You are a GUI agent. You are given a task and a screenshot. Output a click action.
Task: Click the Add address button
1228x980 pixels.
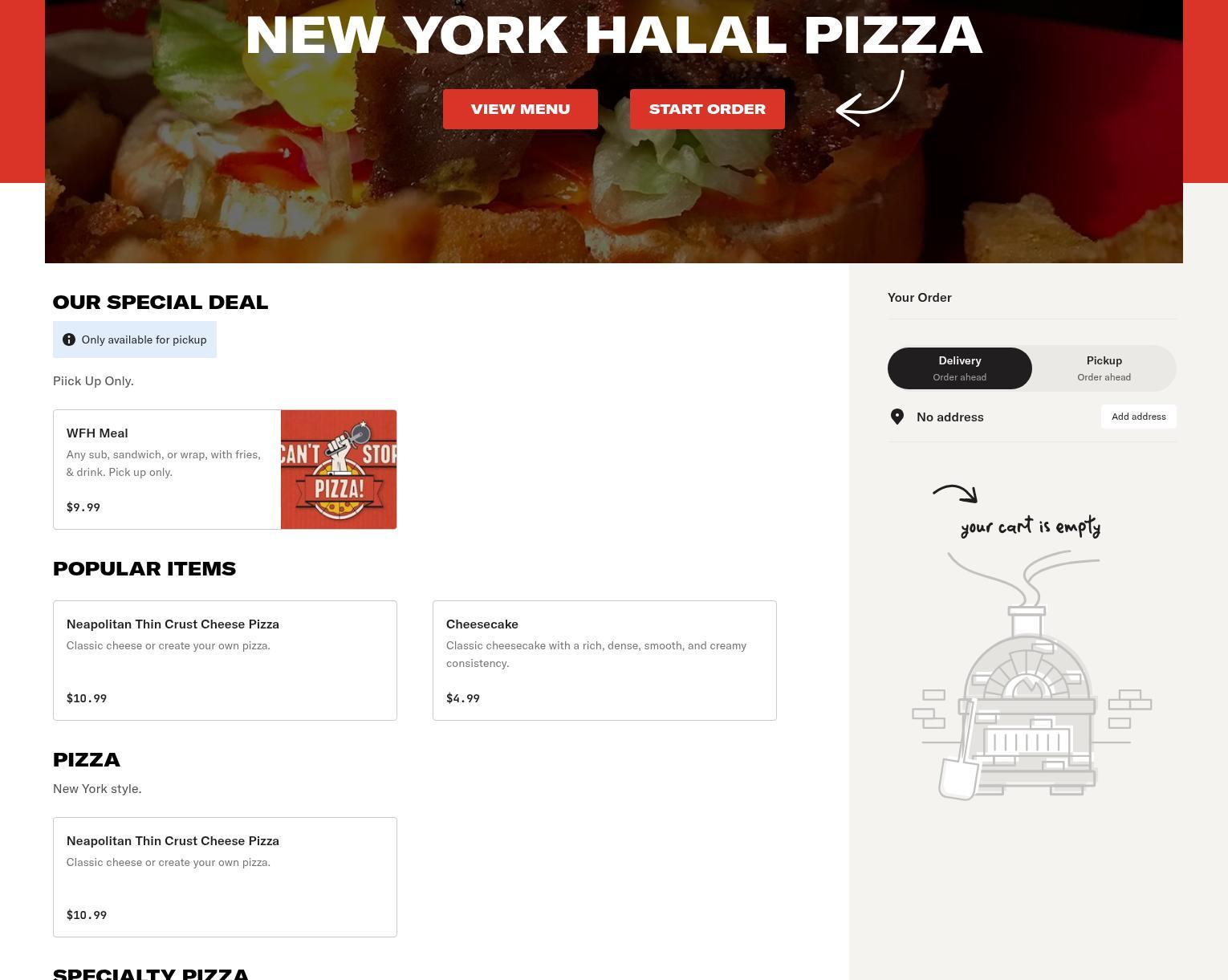pos(1139,417)
